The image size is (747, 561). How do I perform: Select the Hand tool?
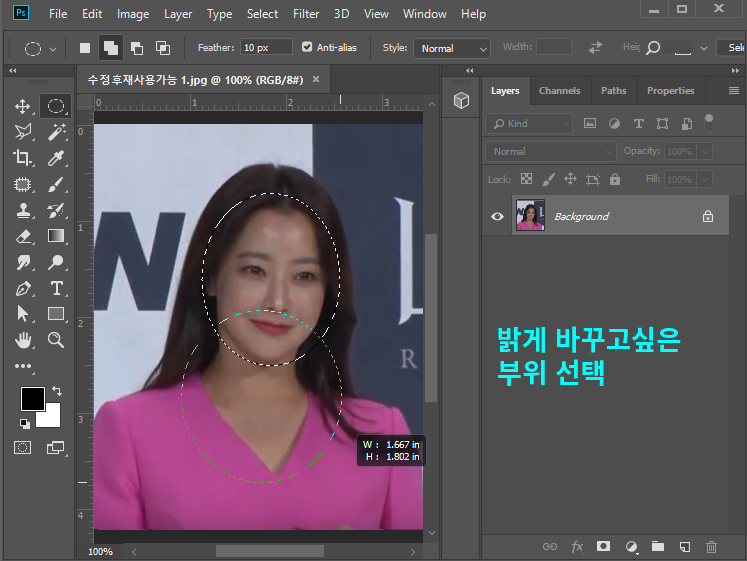[22, 340]
